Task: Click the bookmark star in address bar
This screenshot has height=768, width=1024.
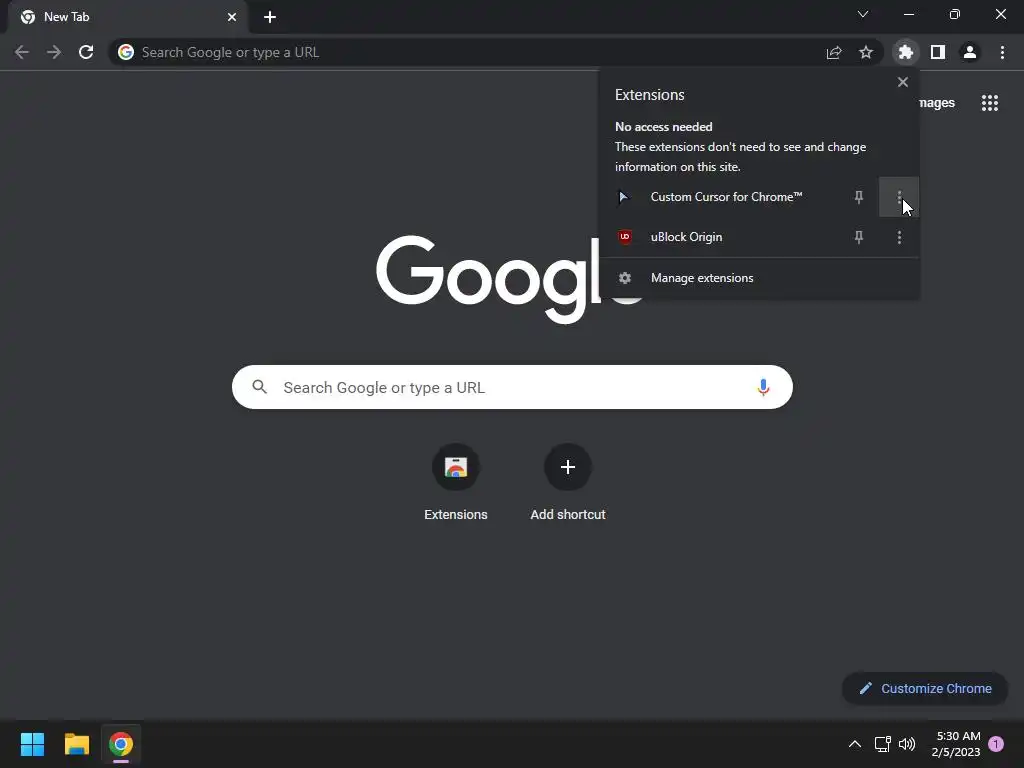Action: click(866, 52)
